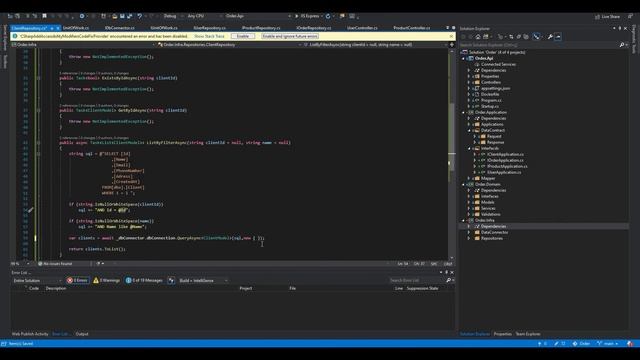Click the Show Stack Trace link
Viewport: 640px width, 360px height.
209,36
